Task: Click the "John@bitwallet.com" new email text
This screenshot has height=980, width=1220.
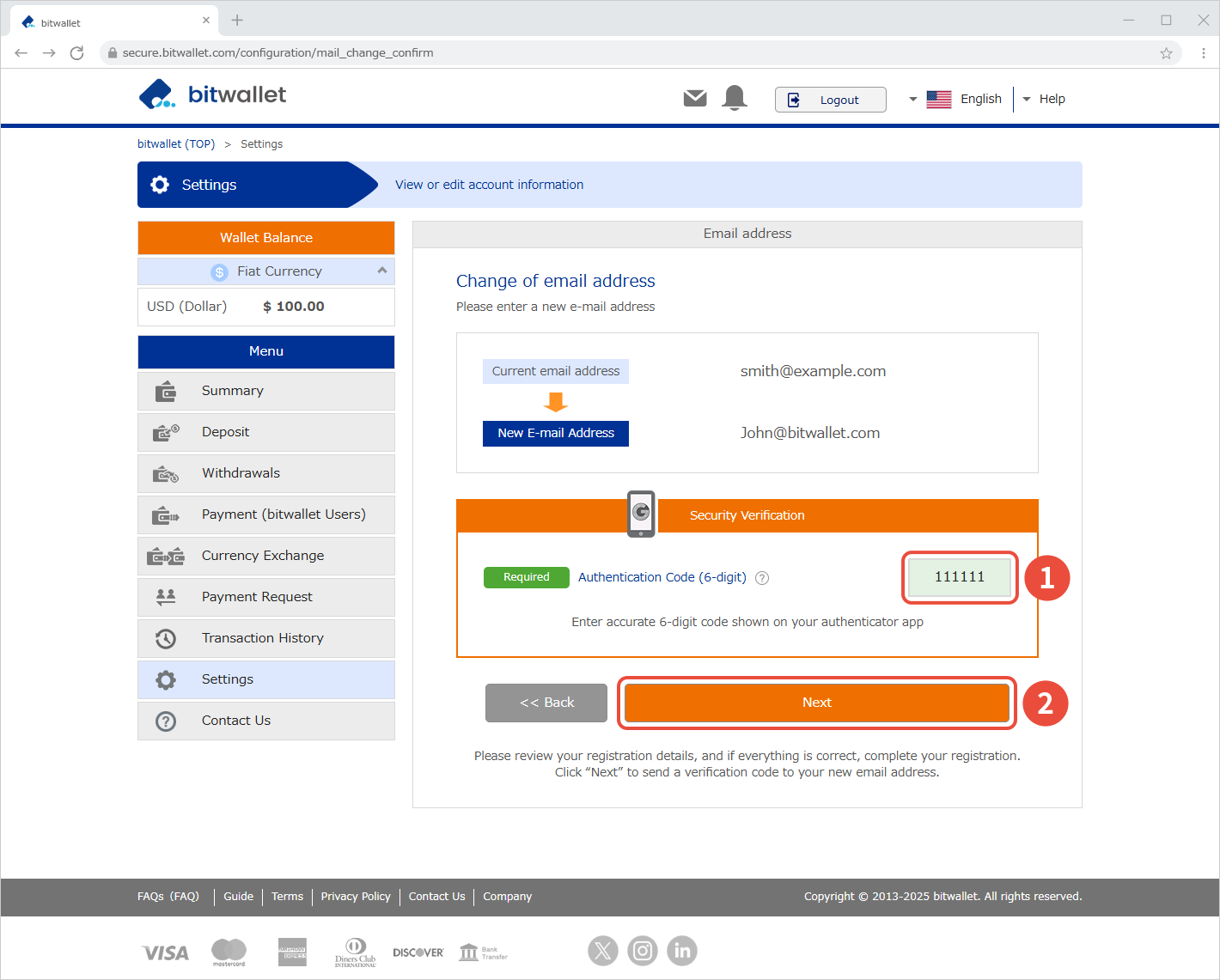Action: pos(810,433)
